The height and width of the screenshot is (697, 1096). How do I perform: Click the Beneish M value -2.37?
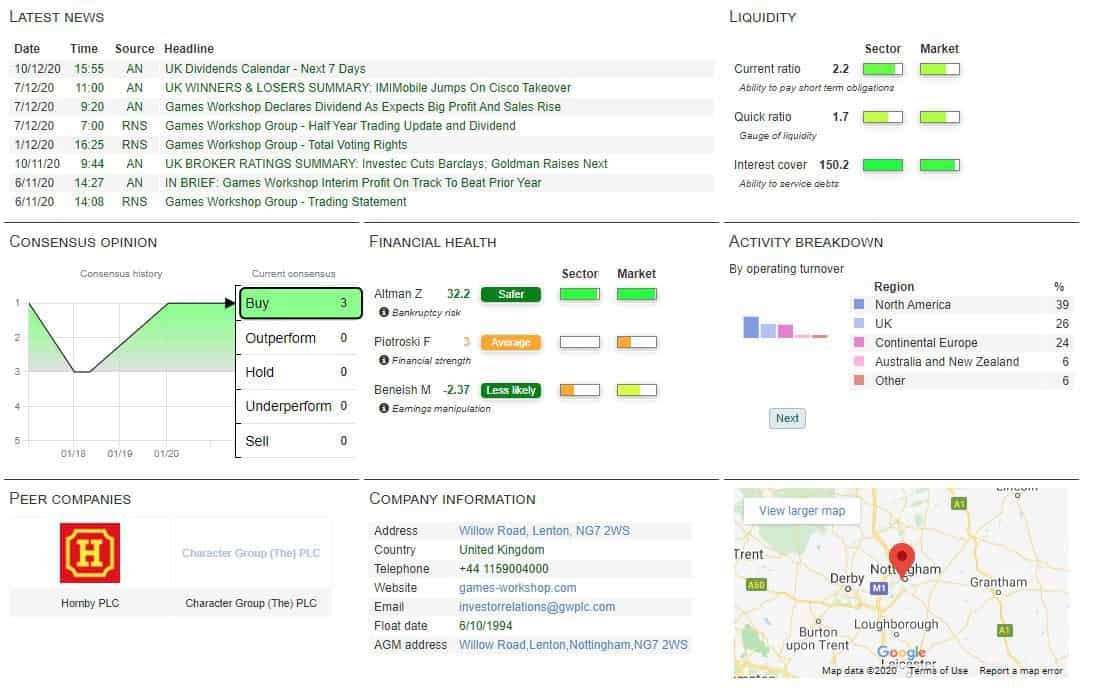coord(456,390)
